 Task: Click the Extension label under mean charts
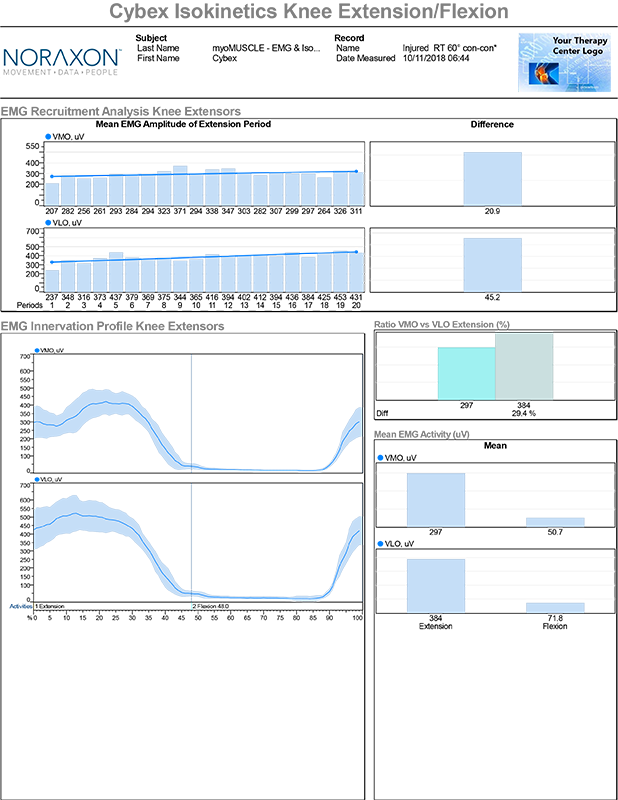tap(435, 626)
